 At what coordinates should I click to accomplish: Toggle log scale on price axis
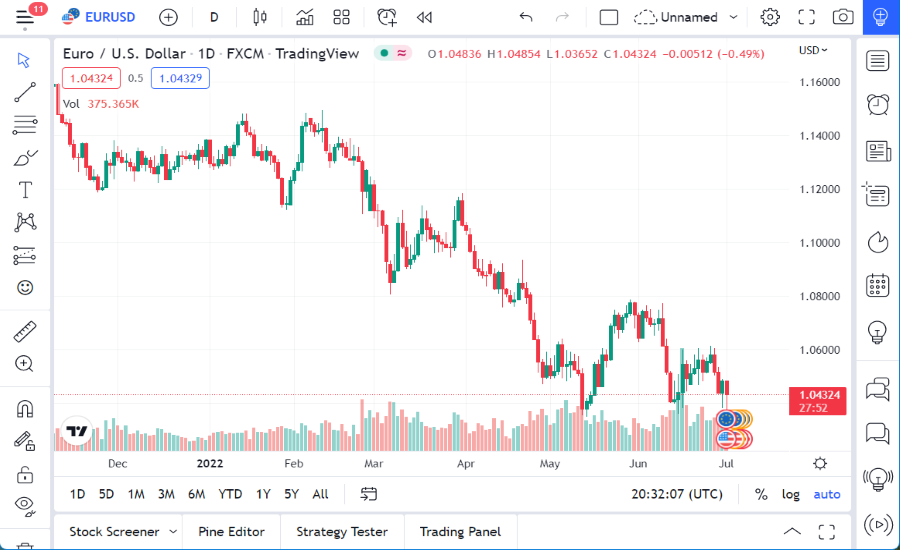[x=791, y=494]
